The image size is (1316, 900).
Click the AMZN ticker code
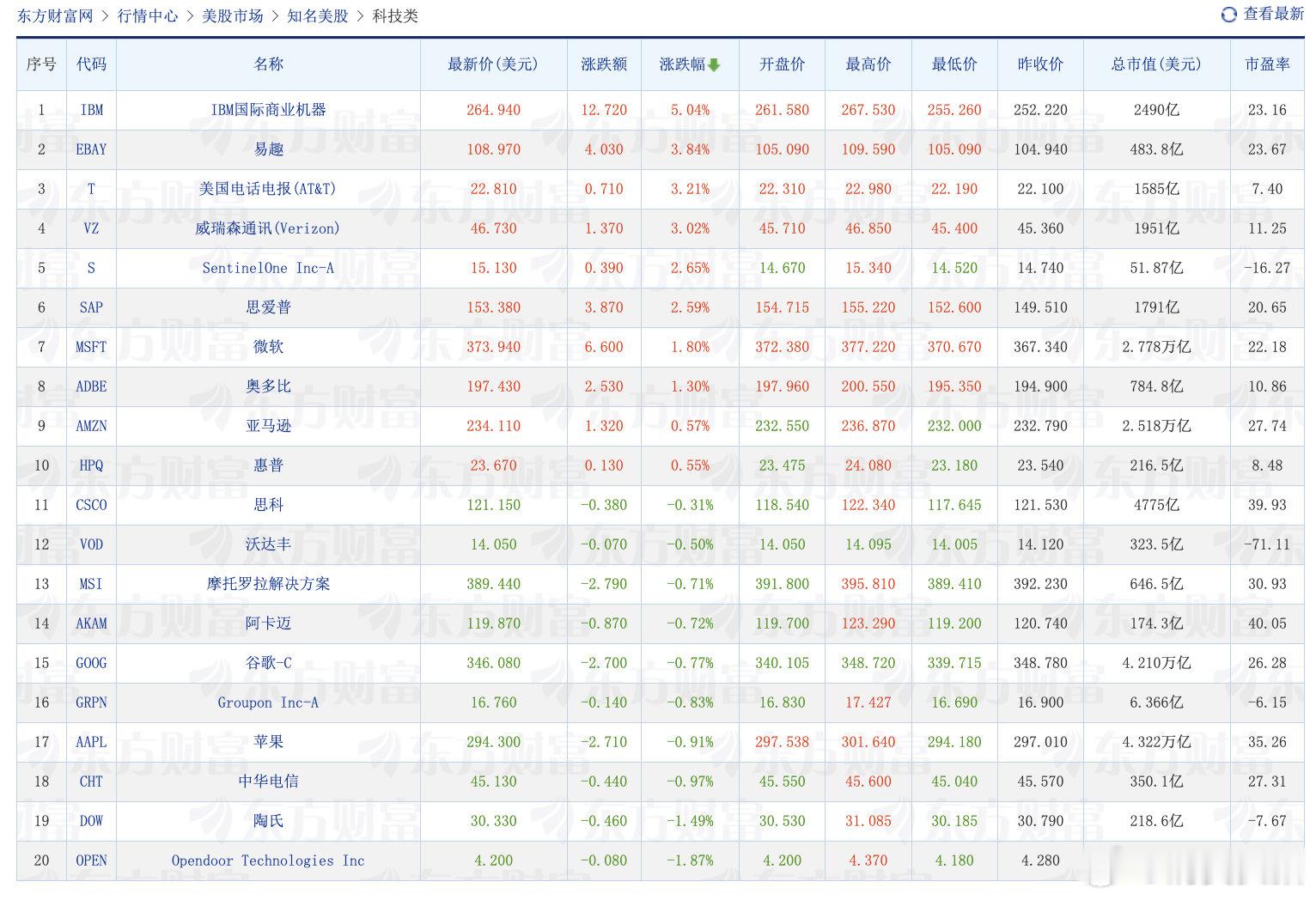91,426
